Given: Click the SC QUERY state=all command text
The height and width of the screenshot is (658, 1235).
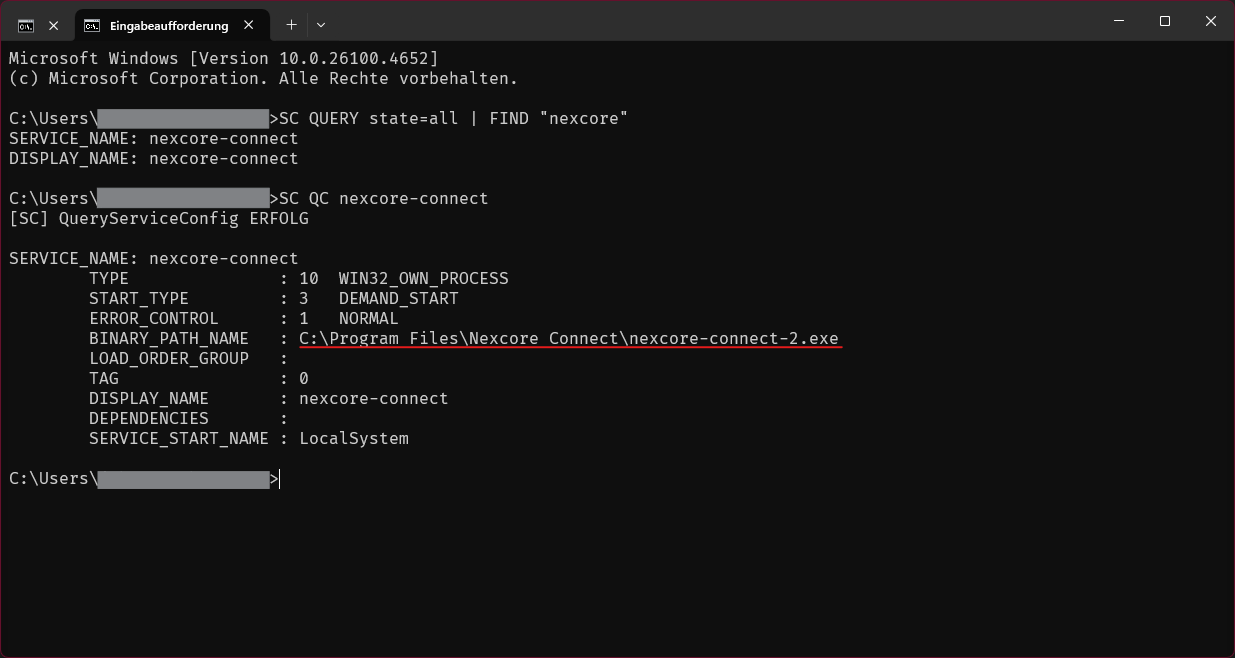Looking at the screenshot, I should [x=369, y=118].
